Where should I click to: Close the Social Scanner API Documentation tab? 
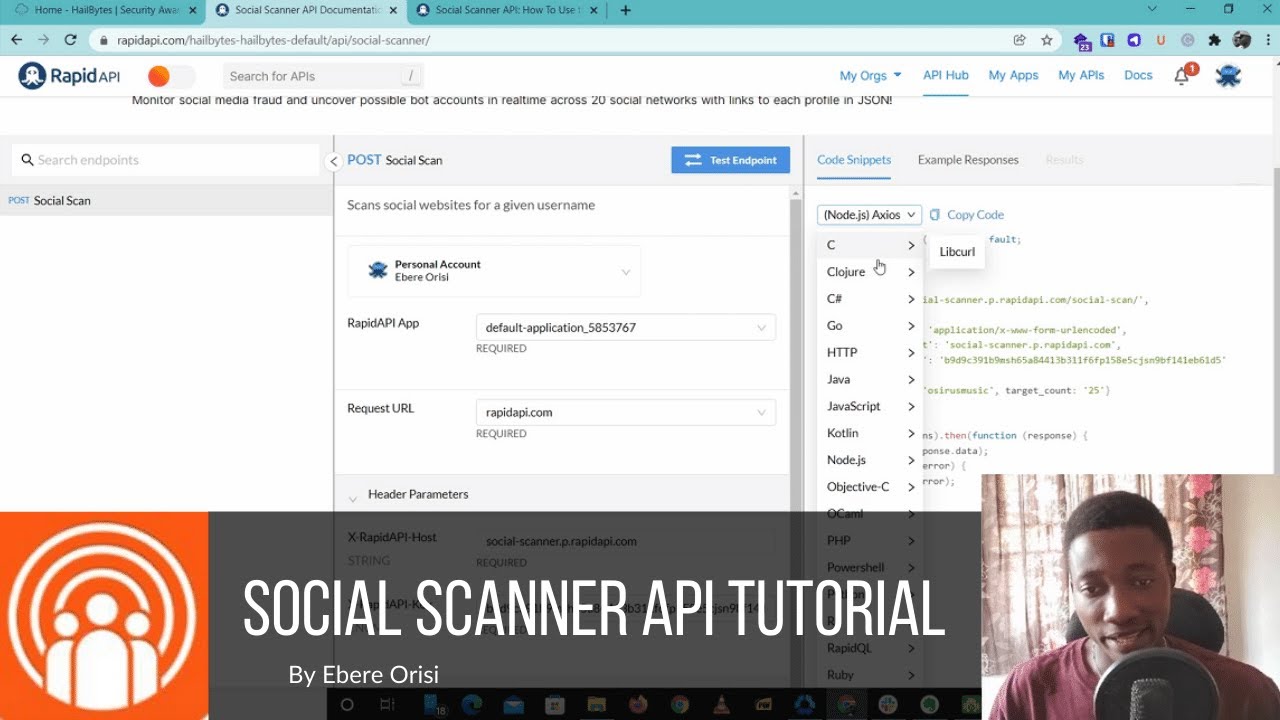tap(393, 10)
